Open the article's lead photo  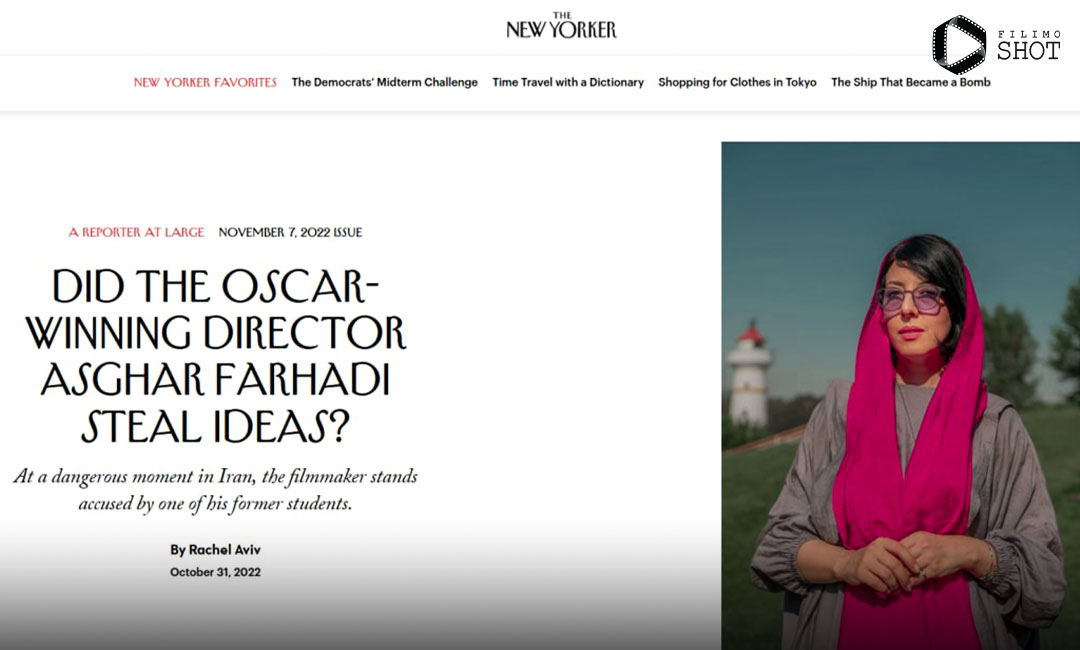pos(900,396)
